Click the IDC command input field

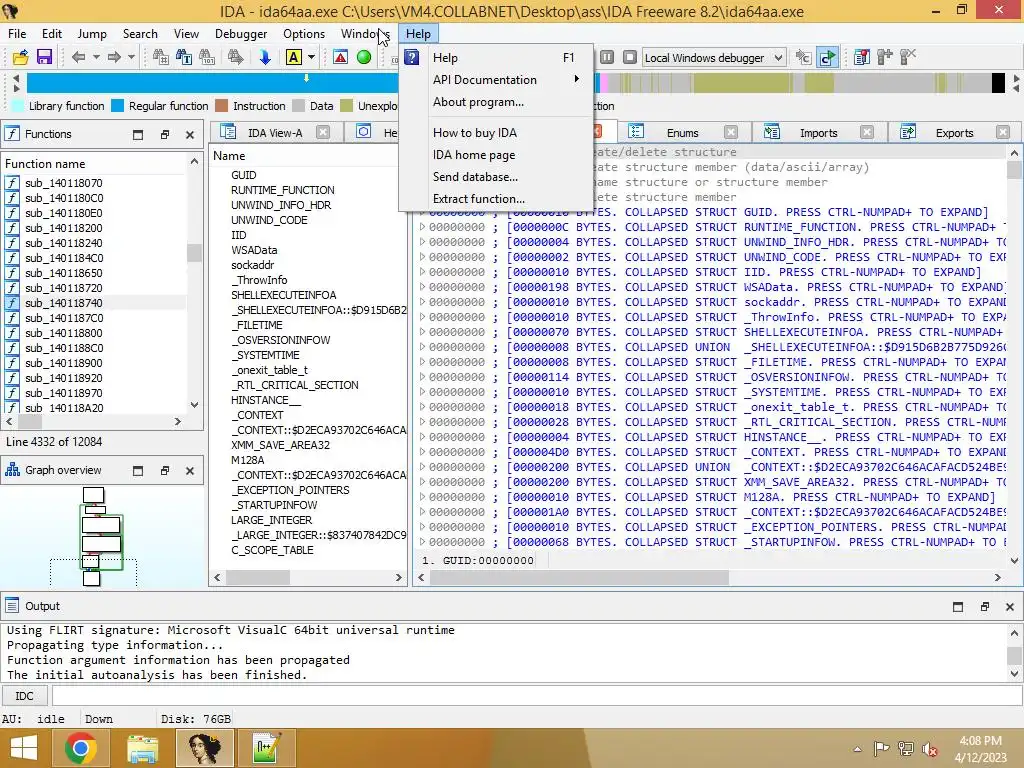click(x=536, y=696)
